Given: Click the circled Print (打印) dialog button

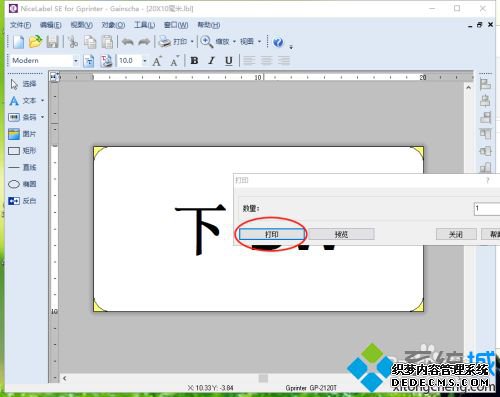Looking at the screenshot, I should pyautogui.click(x=272, y=234).
